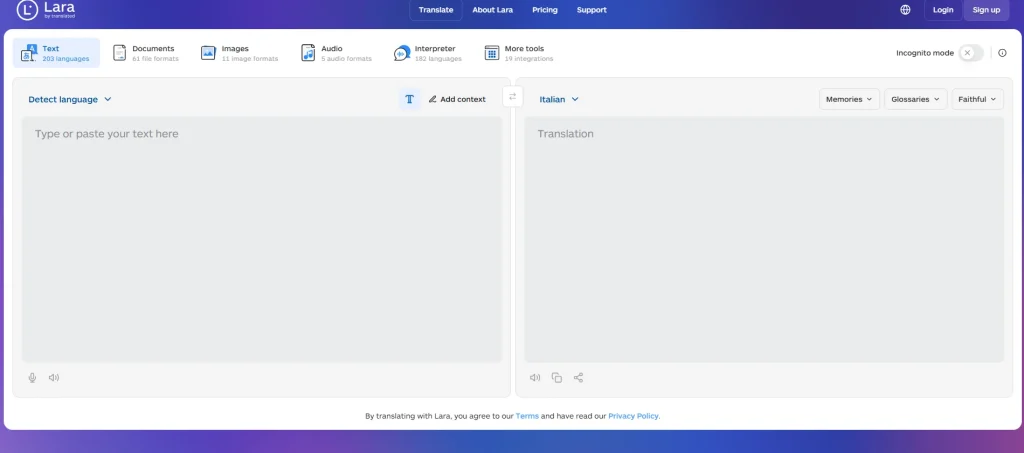Expand the Italian target language dropdown
The width and height of the screenshot is (1024, 453).
click(x=559, y=99)
